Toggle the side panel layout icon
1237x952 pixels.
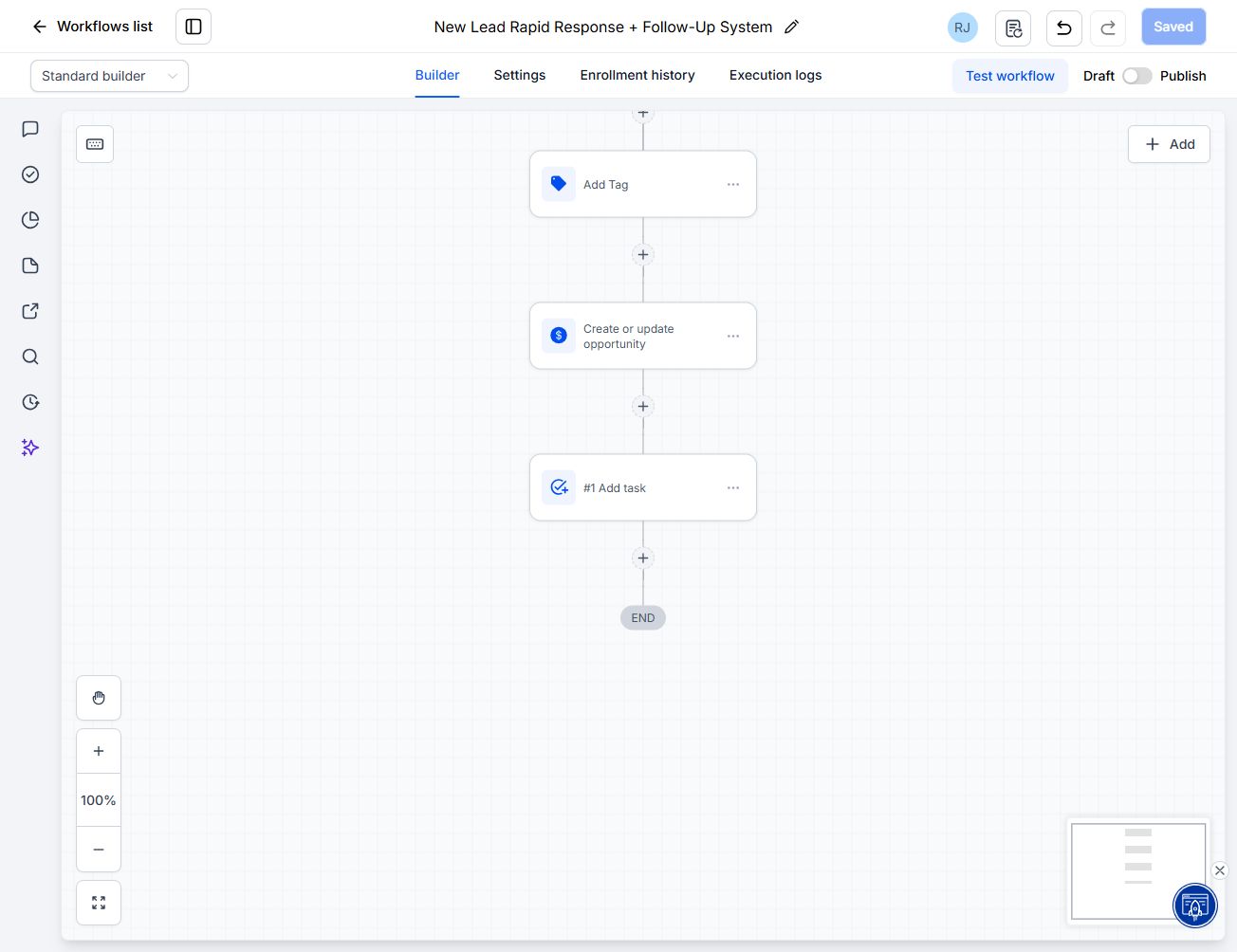pyautogui.click(x=194, y=27)
